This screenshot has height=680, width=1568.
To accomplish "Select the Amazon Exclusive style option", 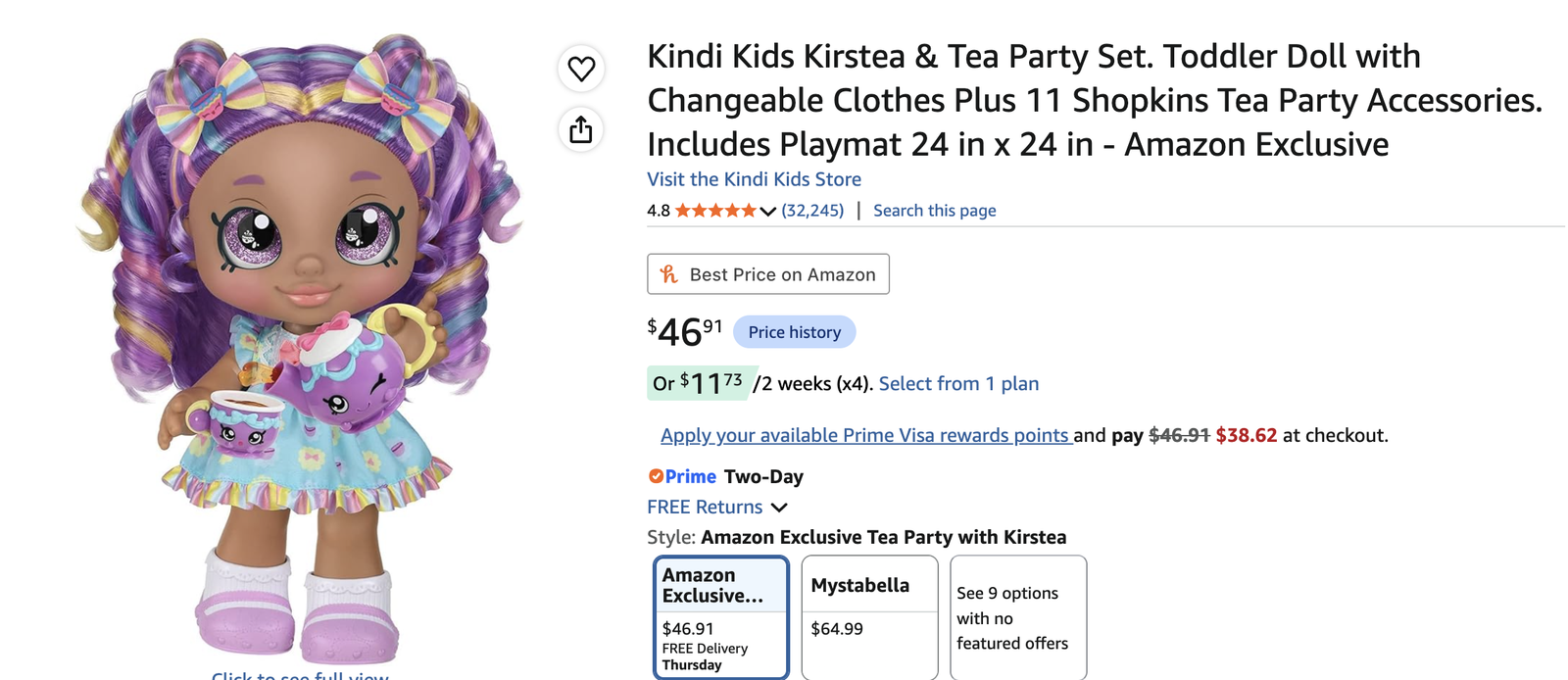I will click(721, 617).
